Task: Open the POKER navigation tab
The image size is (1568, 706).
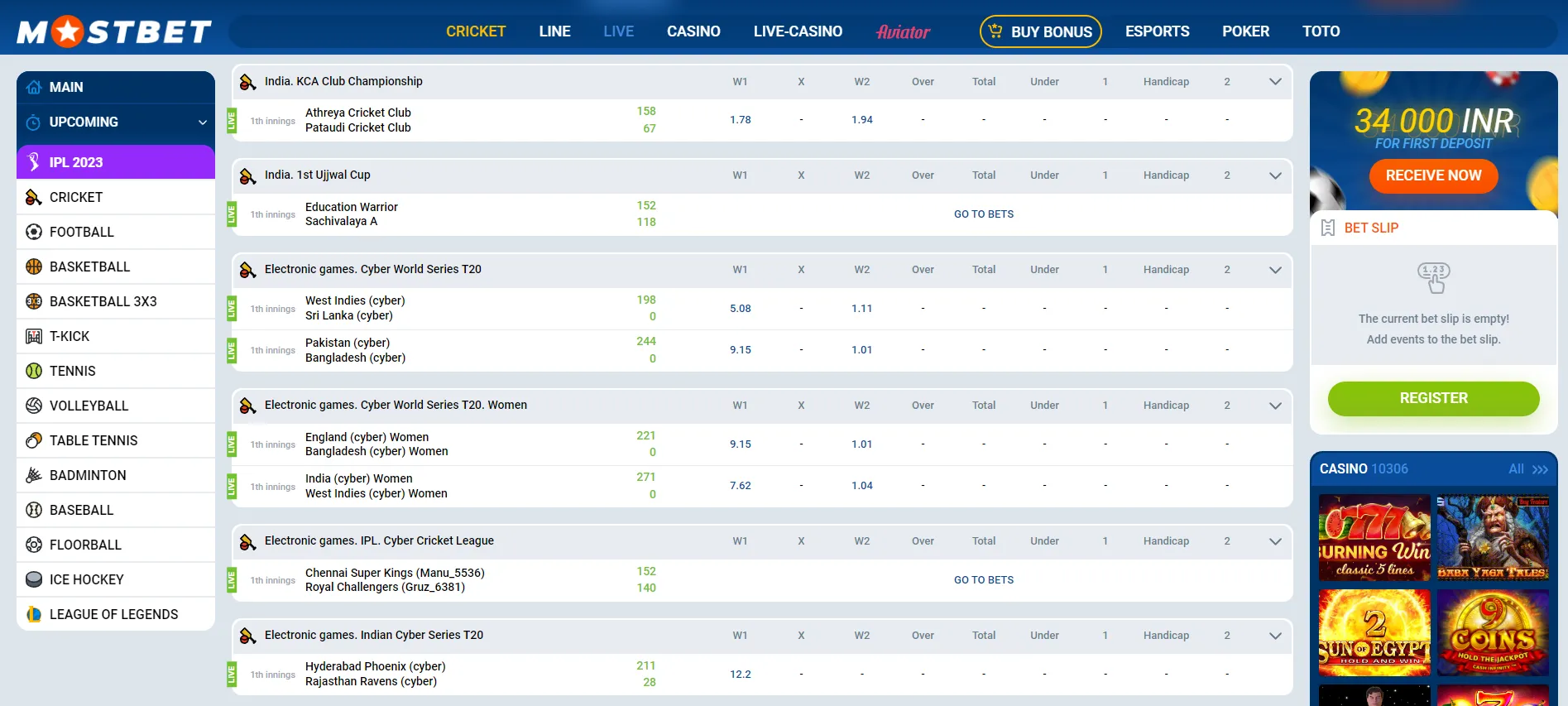Action: click(1245, 31)
